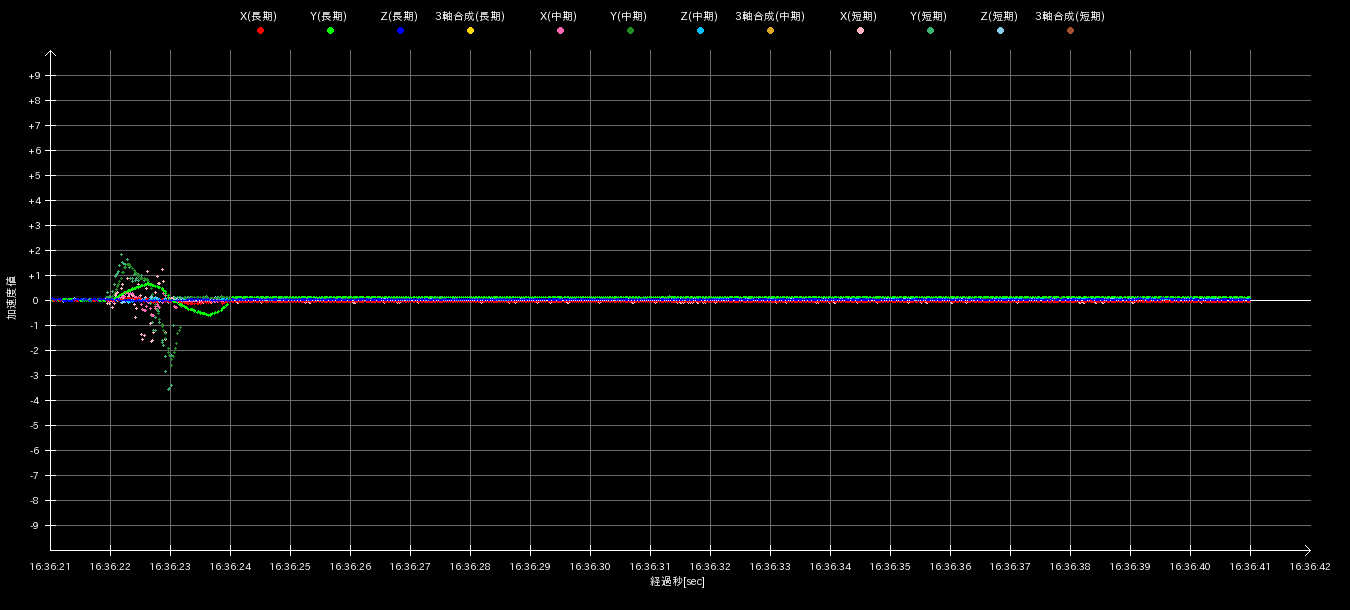The image size is (1350, 610).
Task: Click the -9 label on acceleration axis
Action: coord(34,526)
